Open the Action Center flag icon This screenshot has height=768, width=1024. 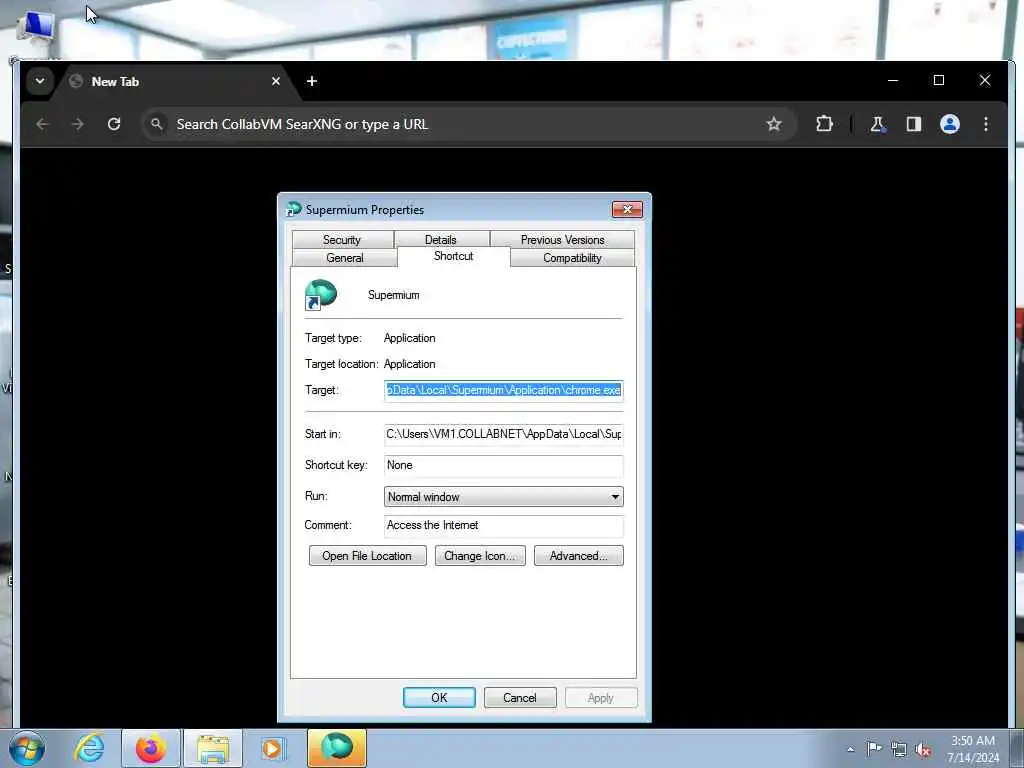[x=874, y=748]
